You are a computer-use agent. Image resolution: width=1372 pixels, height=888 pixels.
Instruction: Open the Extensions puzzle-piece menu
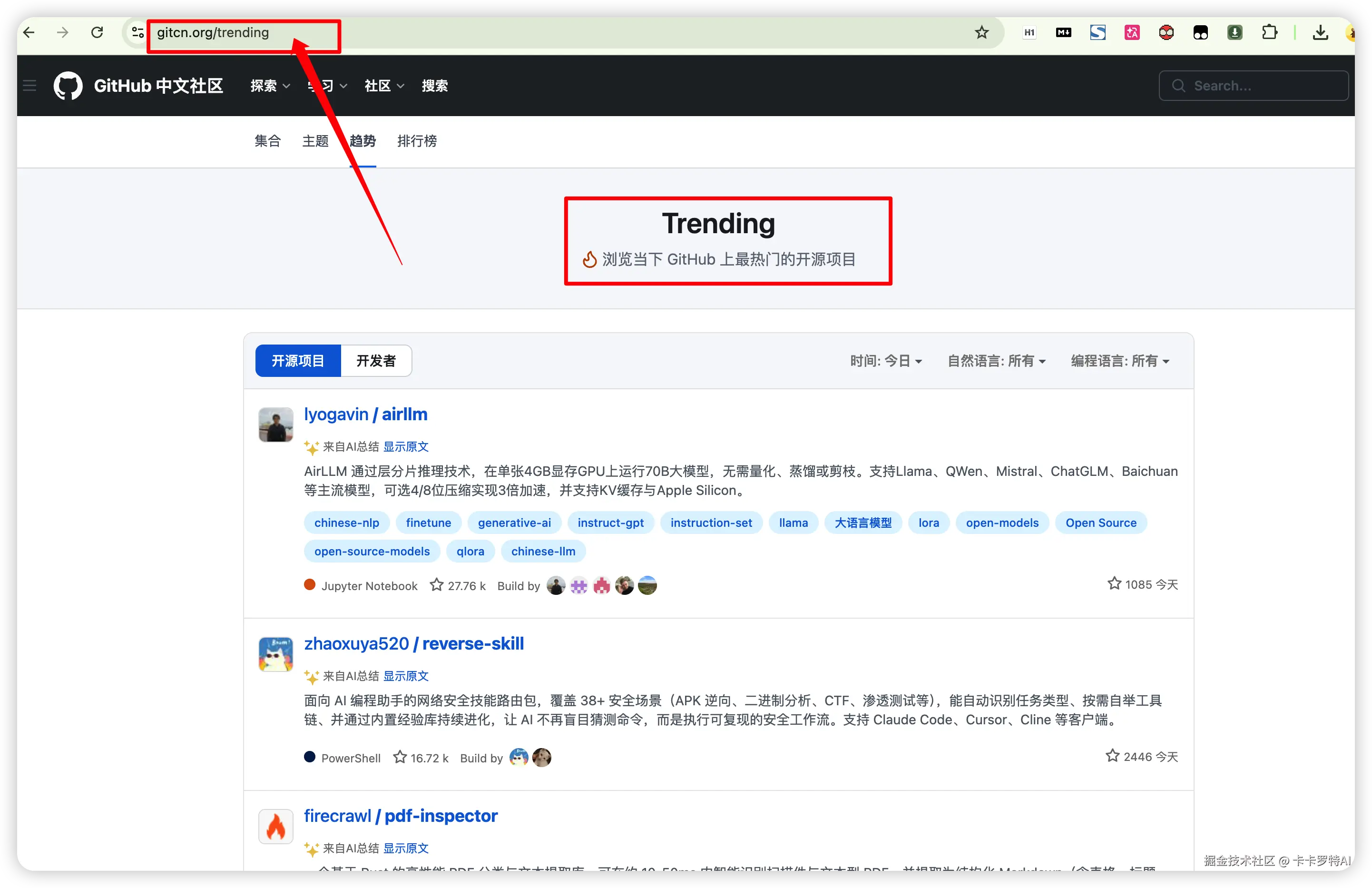1269,33
